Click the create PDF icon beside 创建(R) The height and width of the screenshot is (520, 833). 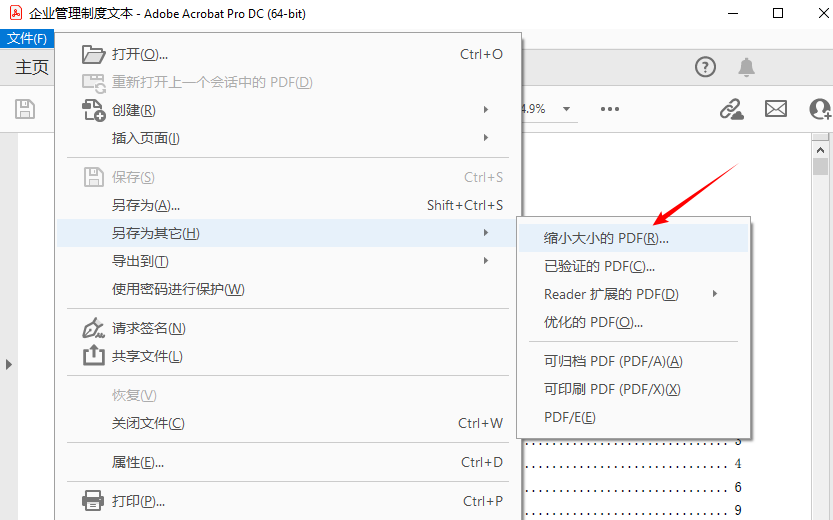click(x=94, y=110)
